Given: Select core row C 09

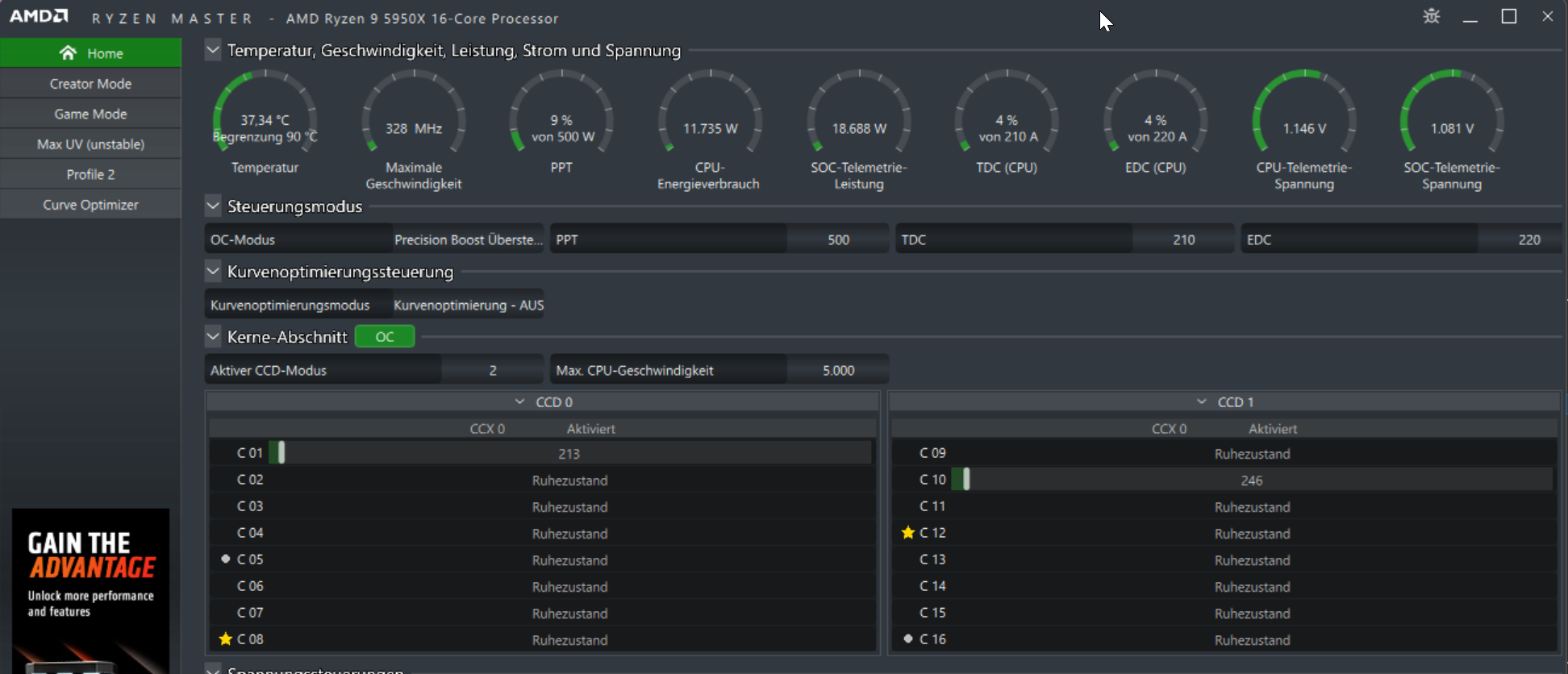Looking at the screenshot, I should pos(1224,453).
